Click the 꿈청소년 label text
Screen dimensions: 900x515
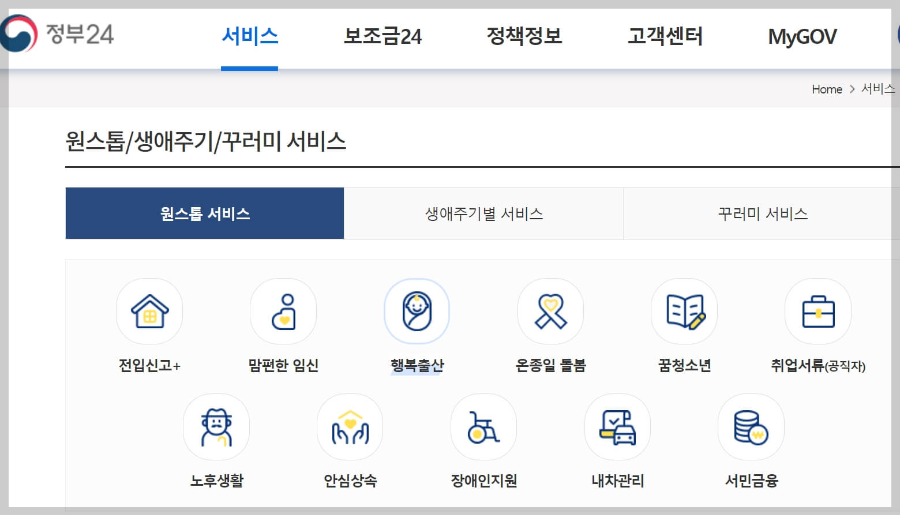[x=684, y=365]
